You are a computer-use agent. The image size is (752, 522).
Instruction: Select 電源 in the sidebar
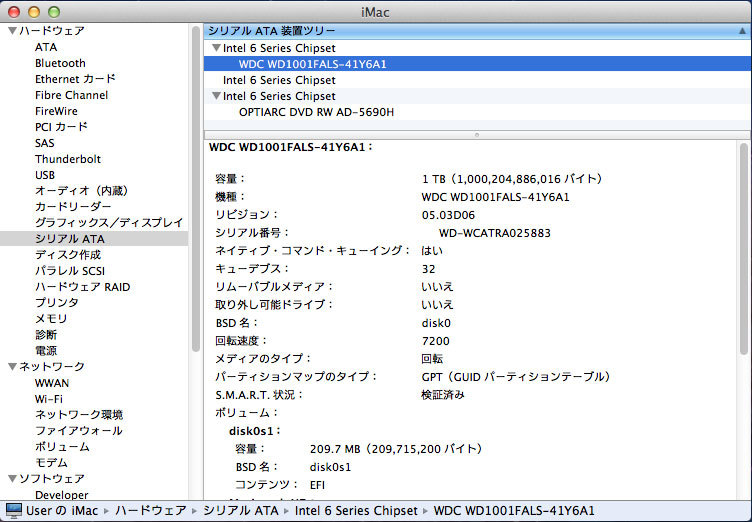[x=46, y=351]
